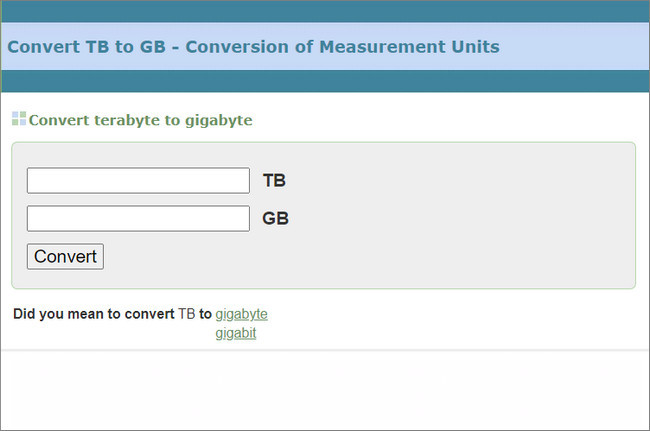Click the teal bar below the title
Image resolution: width=650 pixels, height=431 pixels.
coord(325,81)
